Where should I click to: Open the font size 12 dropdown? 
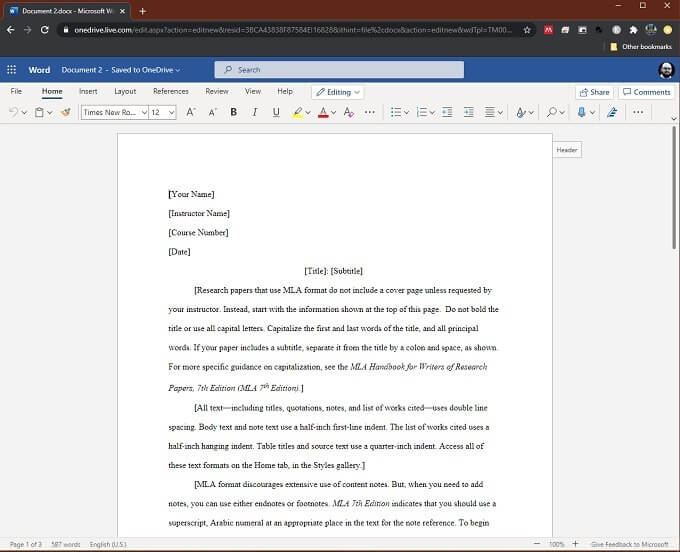click(x=172, y=113)
